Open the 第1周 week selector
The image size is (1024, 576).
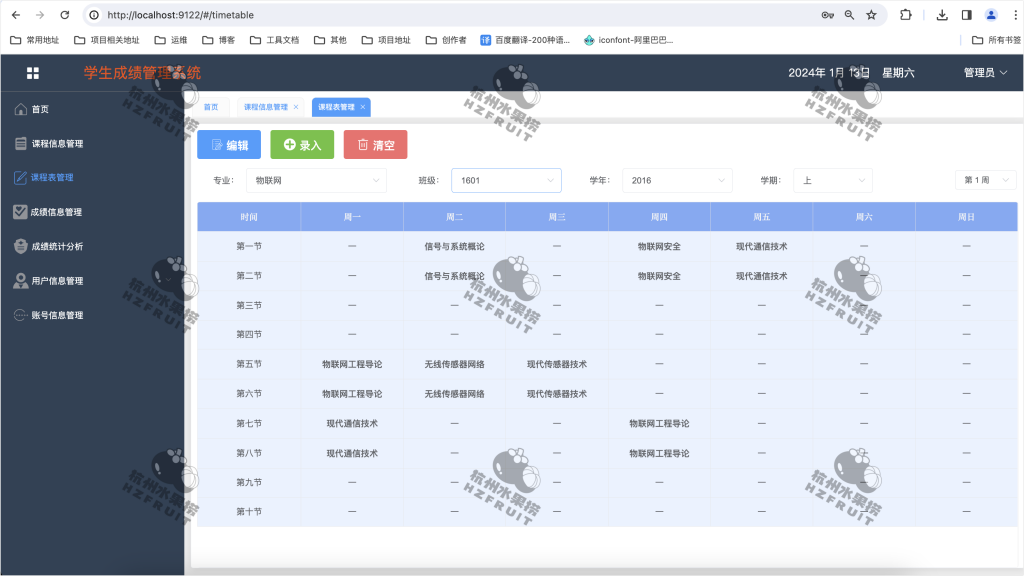click(x=984, y=180)
